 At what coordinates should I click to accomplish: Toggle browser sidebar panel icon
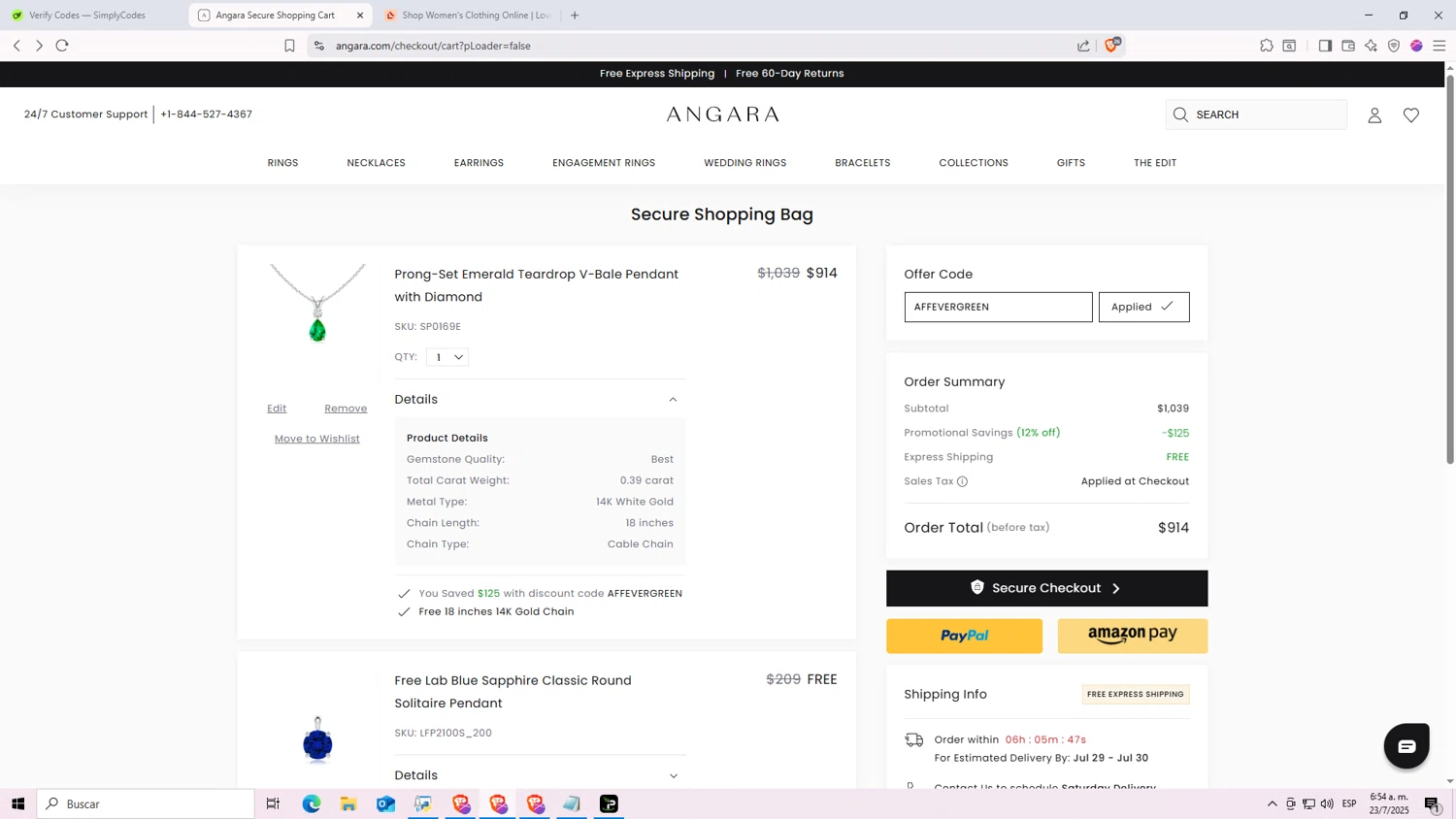pyautogui.click(x=1325, y=46)
